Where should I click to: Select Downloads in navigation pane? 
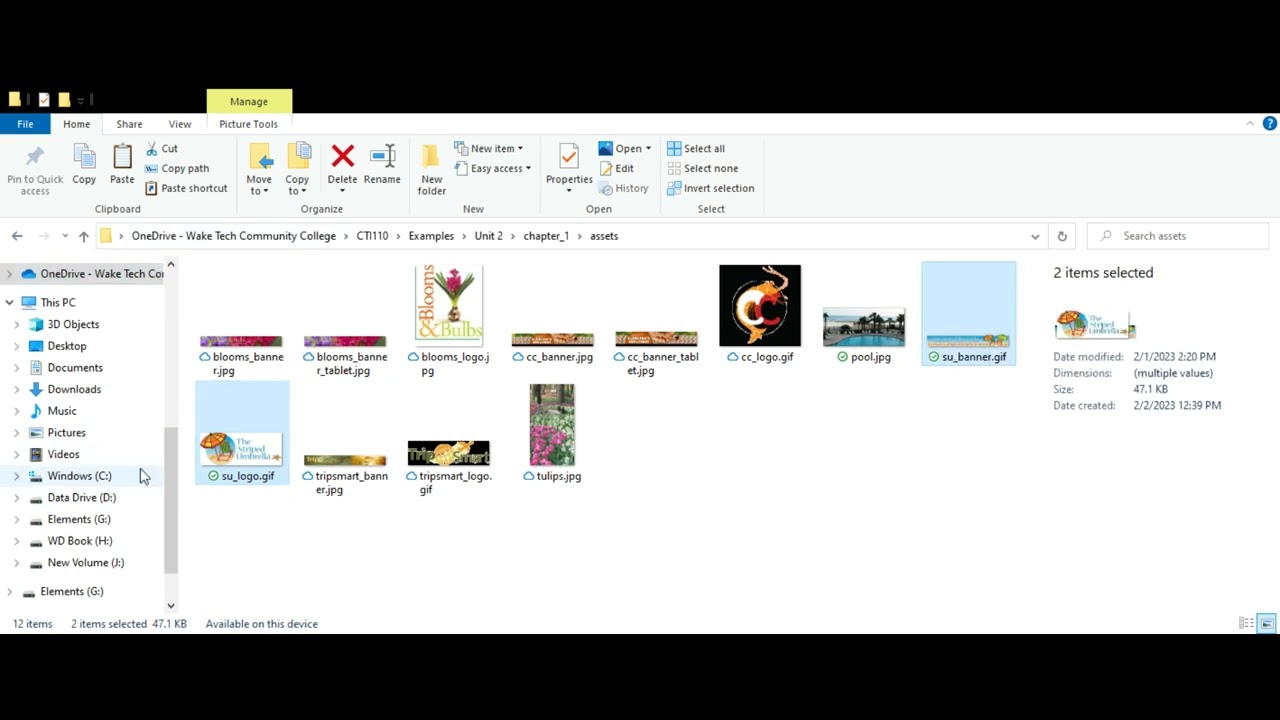tap(74, 389)
